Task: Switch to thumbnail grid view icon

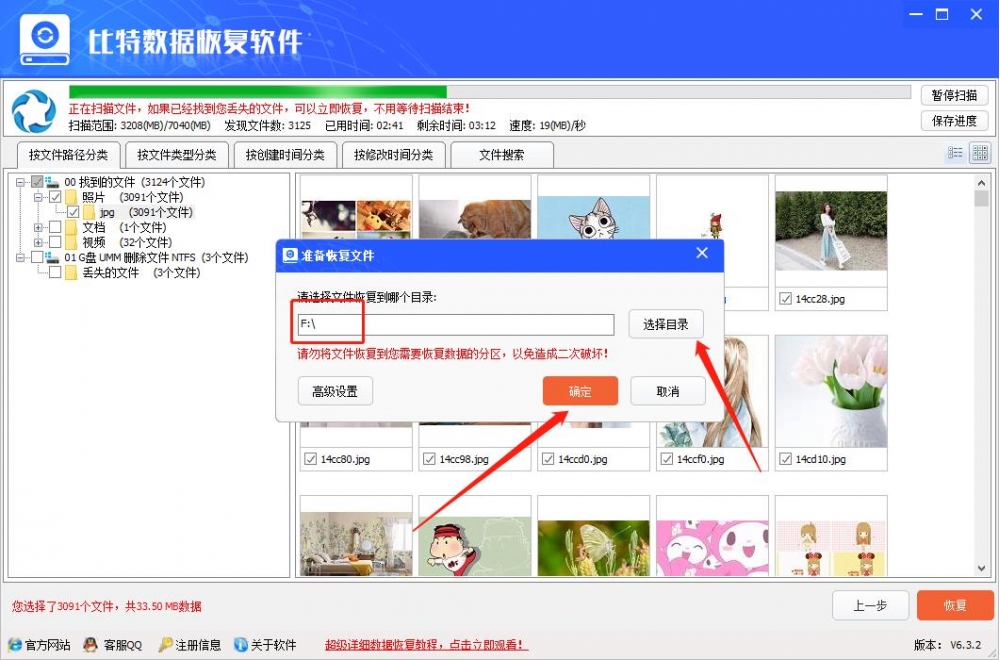Action: pyautogui.click(x=980, y=152)
